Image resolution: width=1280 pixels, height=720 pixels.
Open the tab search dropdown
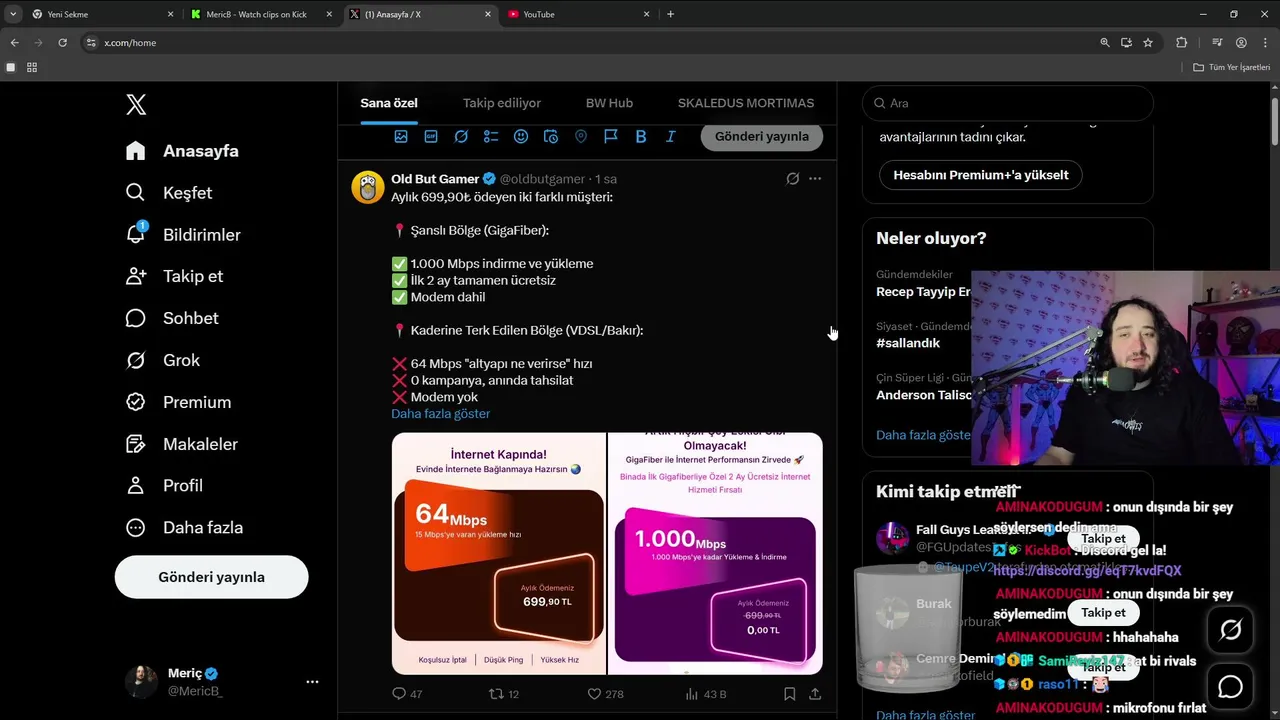tap(13, 14)
